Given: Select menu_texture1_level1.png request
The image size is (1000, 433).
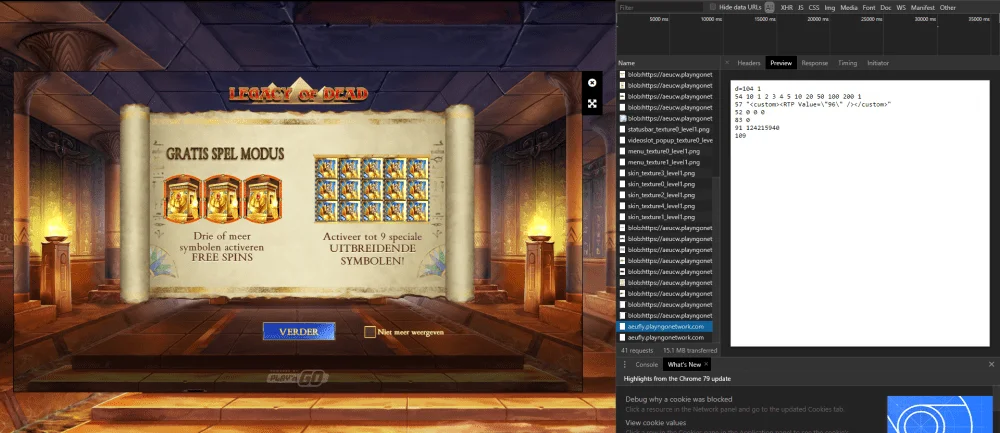Looking at the screenshot, I should click(x=665, y=162).
